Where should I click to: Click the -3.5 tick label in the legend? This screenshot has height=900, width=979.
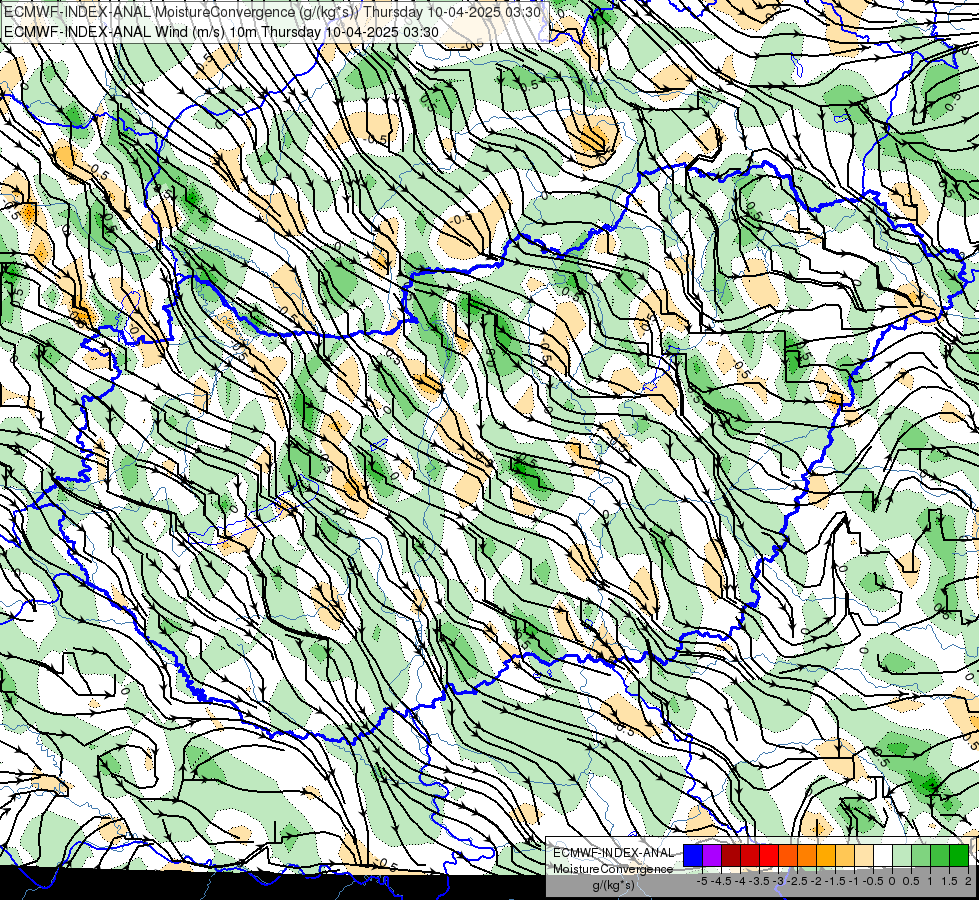click(x=760, y=881)
